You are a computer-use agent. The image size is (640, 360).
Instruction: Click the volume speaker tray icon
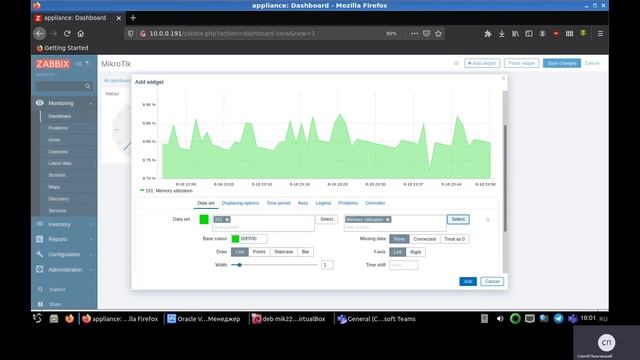(x=500, y=319)
